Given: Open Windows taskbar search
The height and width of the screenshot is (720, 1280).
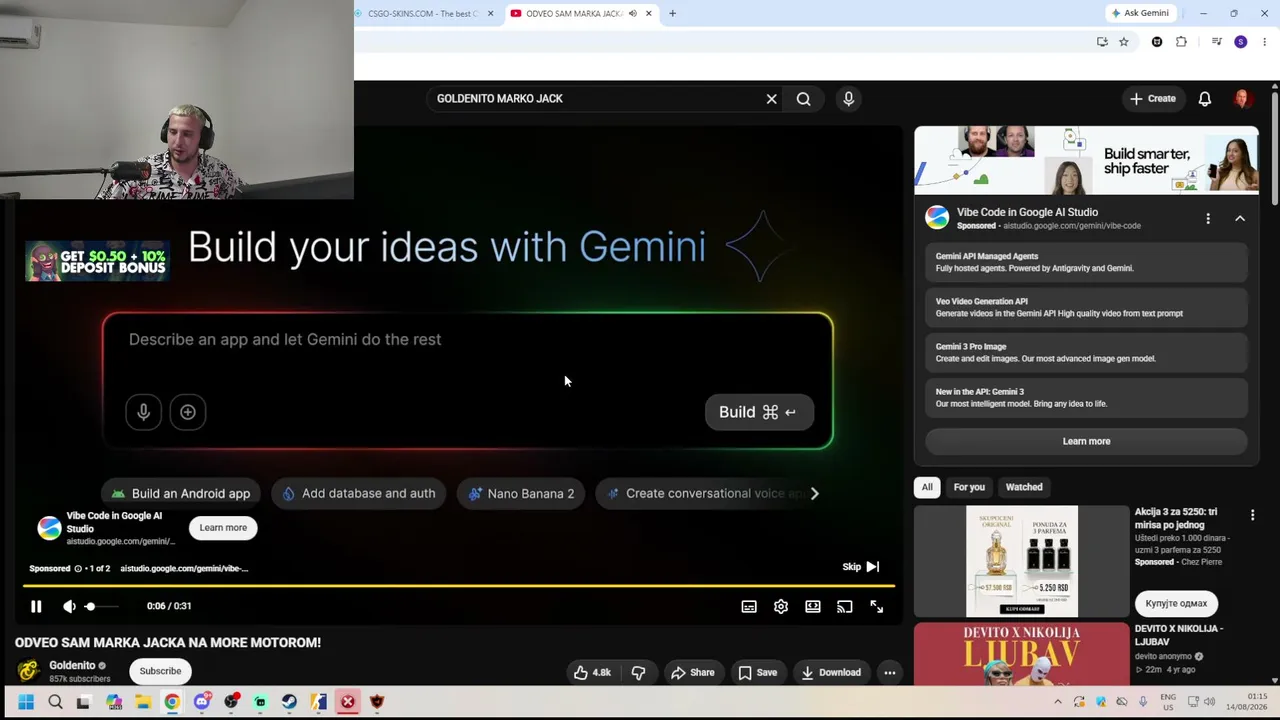Looking at the screenshot, I should (55, 702).
